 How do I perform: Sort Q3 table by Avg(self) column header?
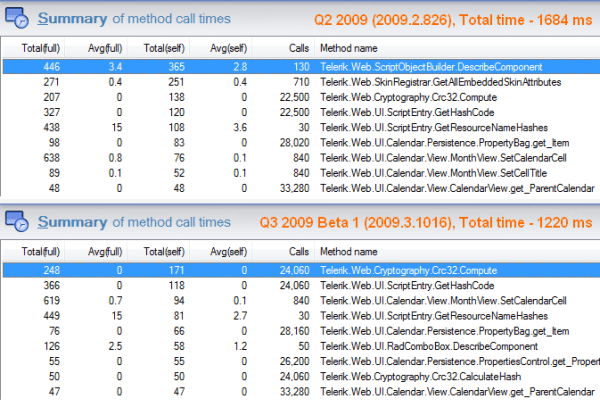(221, 252)
